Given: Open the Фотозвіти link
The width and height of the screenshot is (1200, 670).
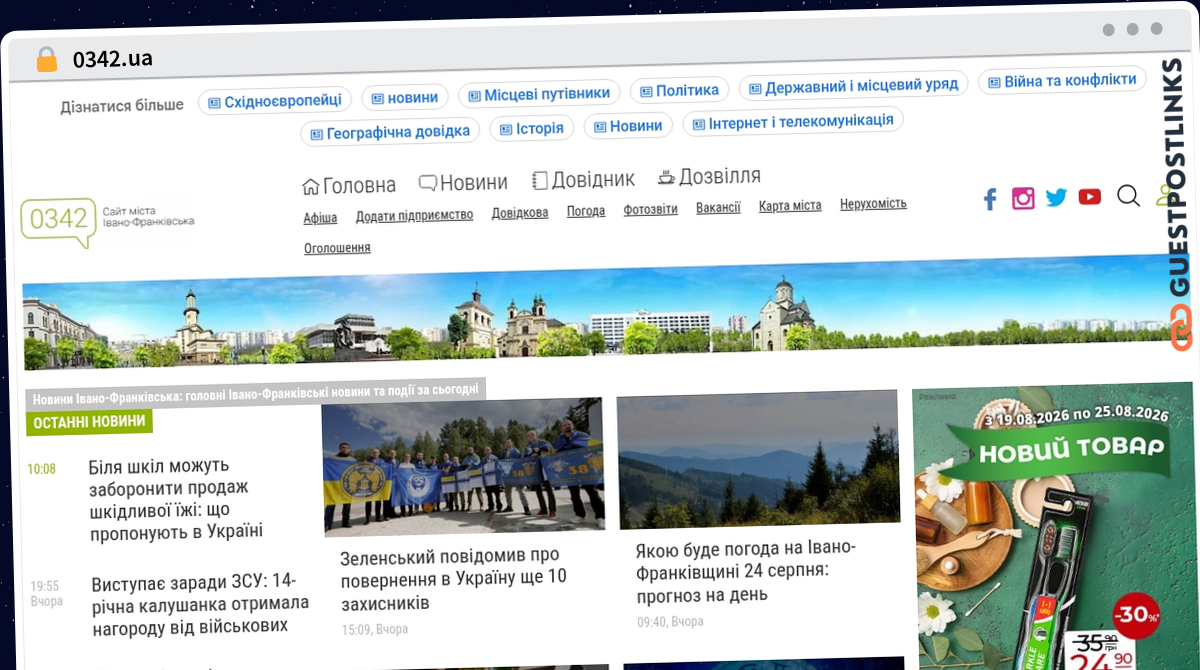Looking at the screenshot, I should point(650,209).
